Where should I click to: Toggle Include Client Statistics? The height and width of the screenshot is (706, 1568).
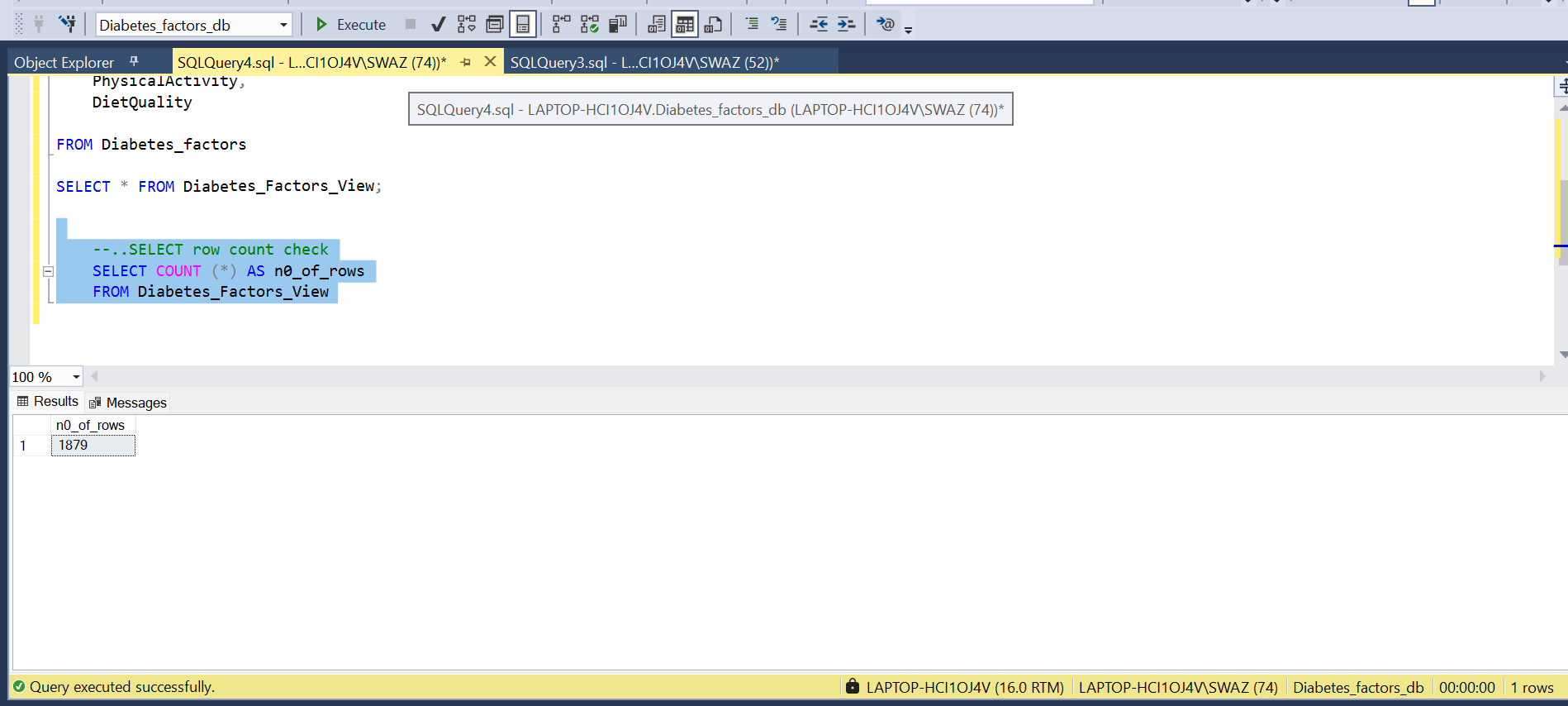coord(618,24)
